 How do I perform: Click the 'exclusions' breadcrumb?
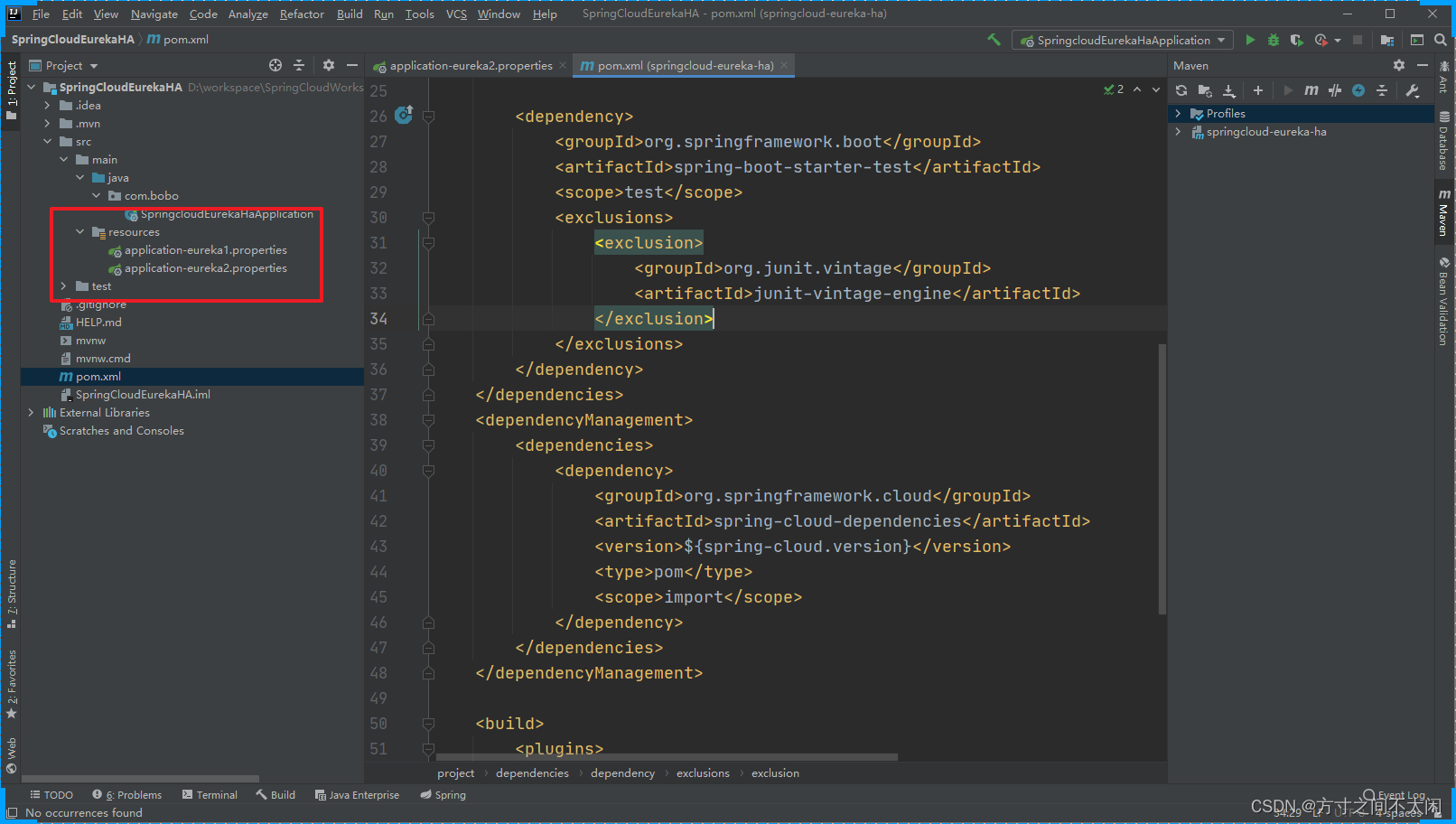[703, 773]
